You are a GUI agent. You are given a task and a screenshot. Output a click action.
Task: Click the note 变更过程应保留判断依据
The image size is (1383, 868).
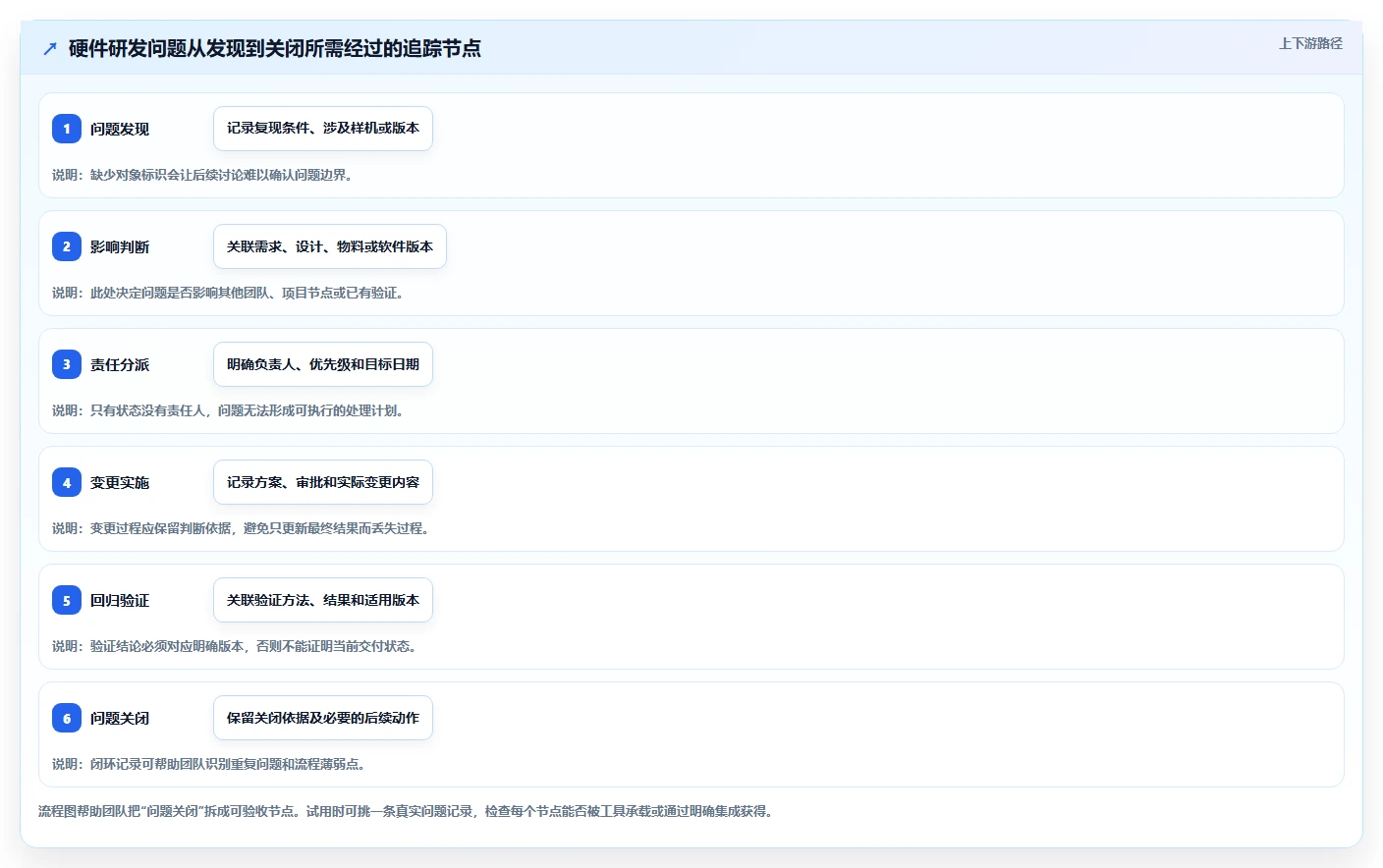click(x=241, y=528)
